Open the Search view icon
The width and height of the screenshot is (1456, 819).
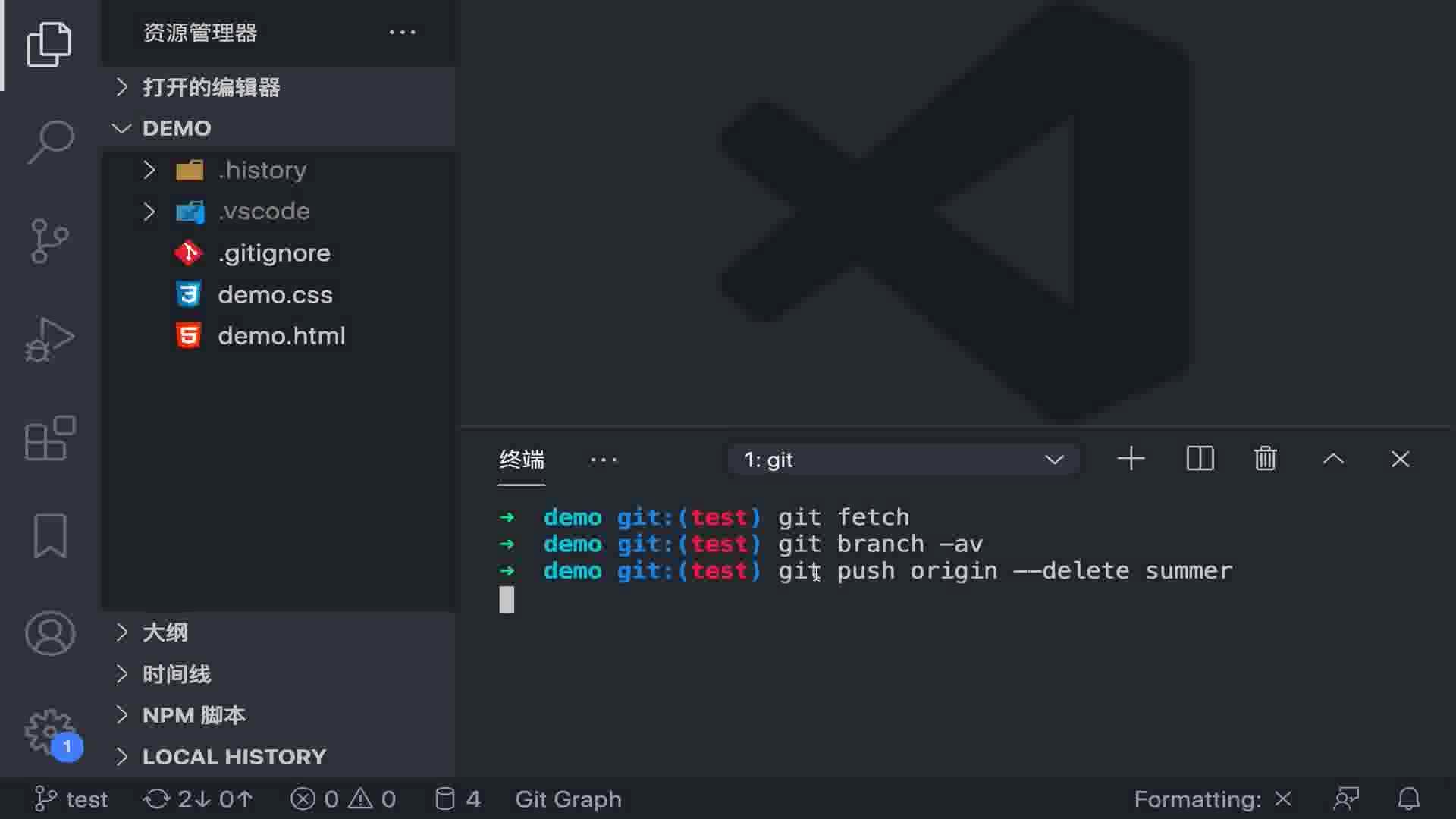click(x=49, y=142)
